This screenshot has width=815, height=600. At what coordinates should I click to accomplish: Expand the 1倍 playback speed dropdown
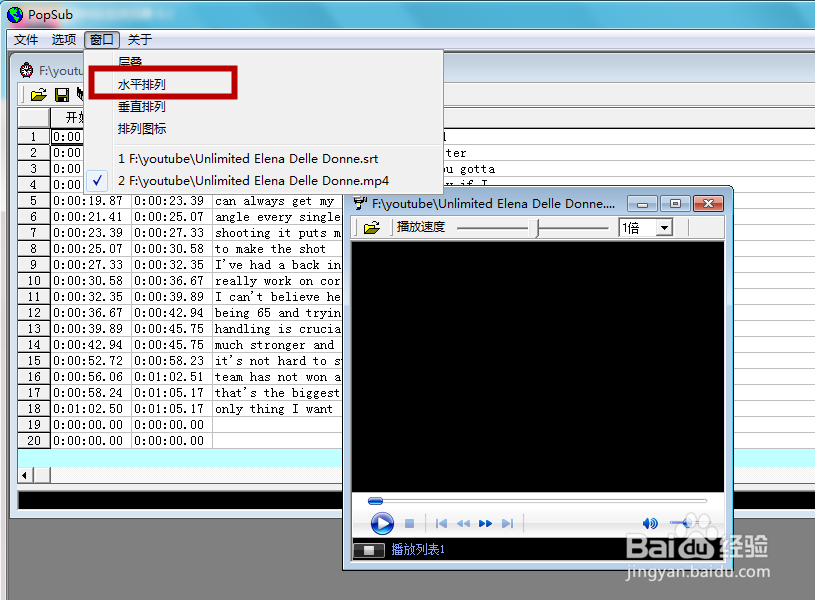(664, 228)
